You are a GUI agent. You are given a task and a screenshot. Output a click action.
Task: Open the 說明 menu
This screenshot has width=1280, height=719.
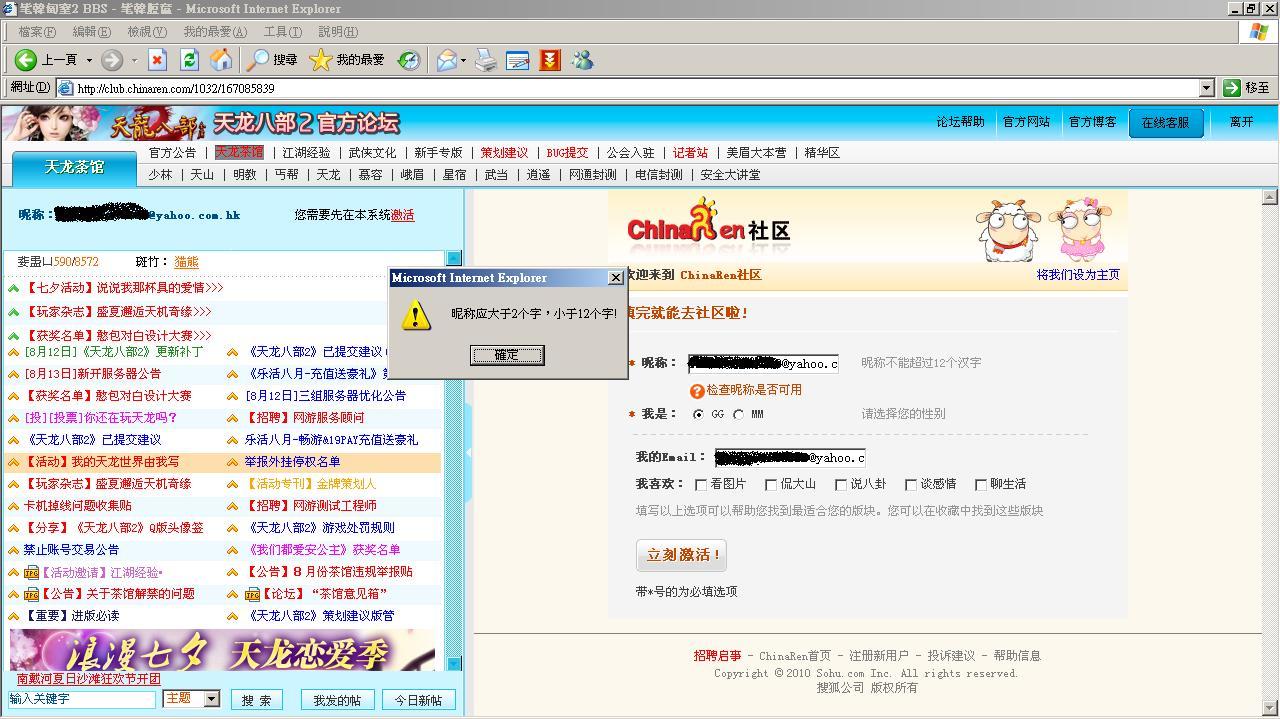pos(337,32)
